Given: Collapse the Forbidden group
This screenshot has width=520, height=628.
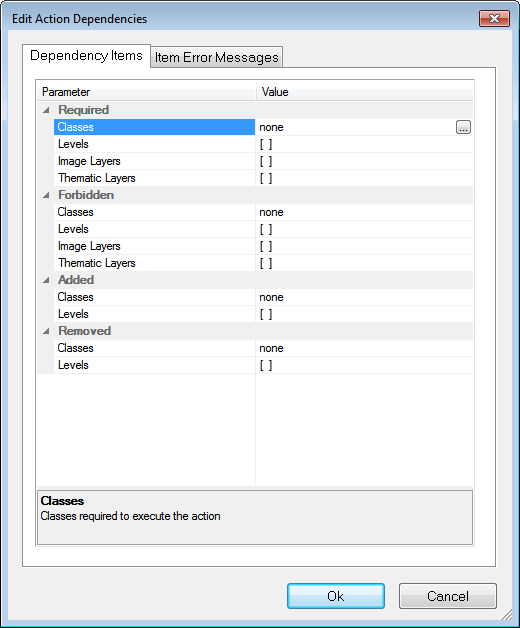Looking at the screenshot, I should pyautogui.click(x=46, y=195).
